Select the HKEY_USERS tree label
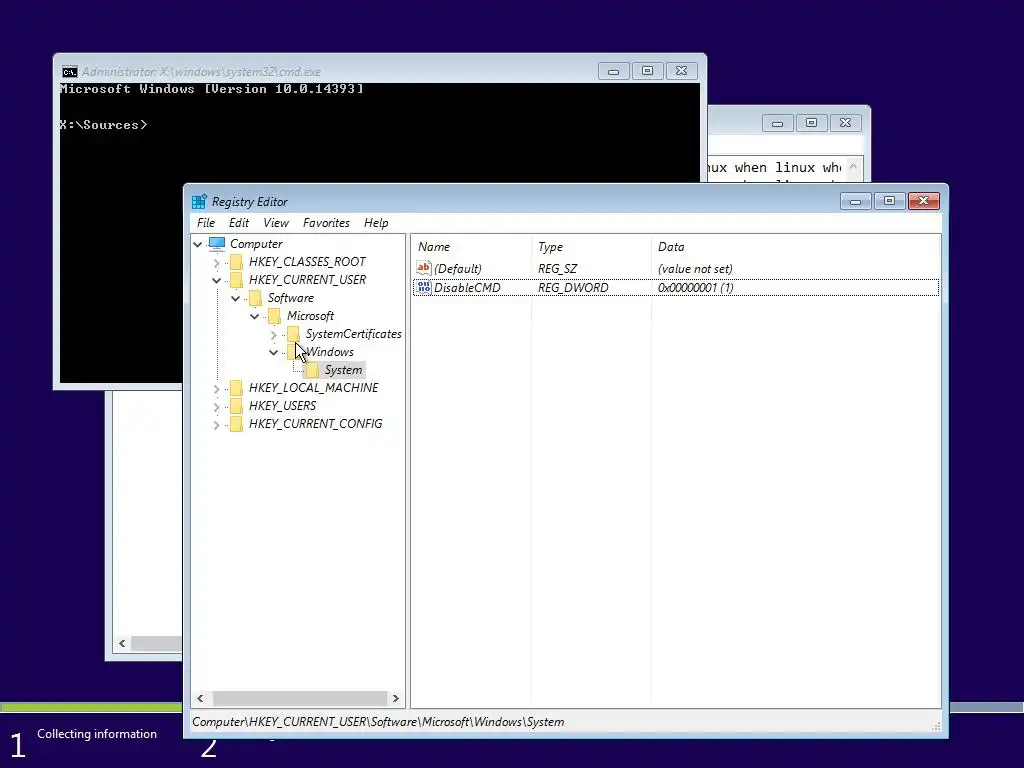Image resolution: width=1024 pixels, height=768 pixels. pyautogui.click(x=282, y=406)
